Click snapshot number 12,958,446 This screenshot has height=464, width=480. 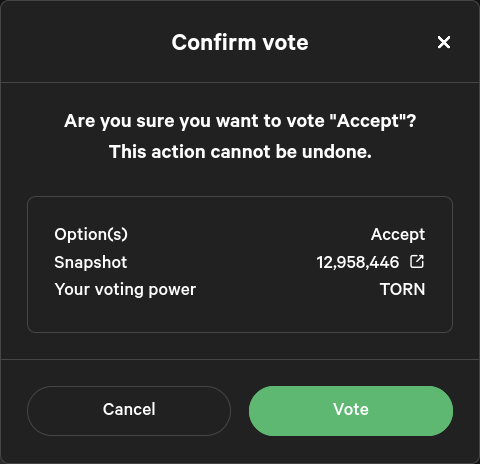pos(358,262)
